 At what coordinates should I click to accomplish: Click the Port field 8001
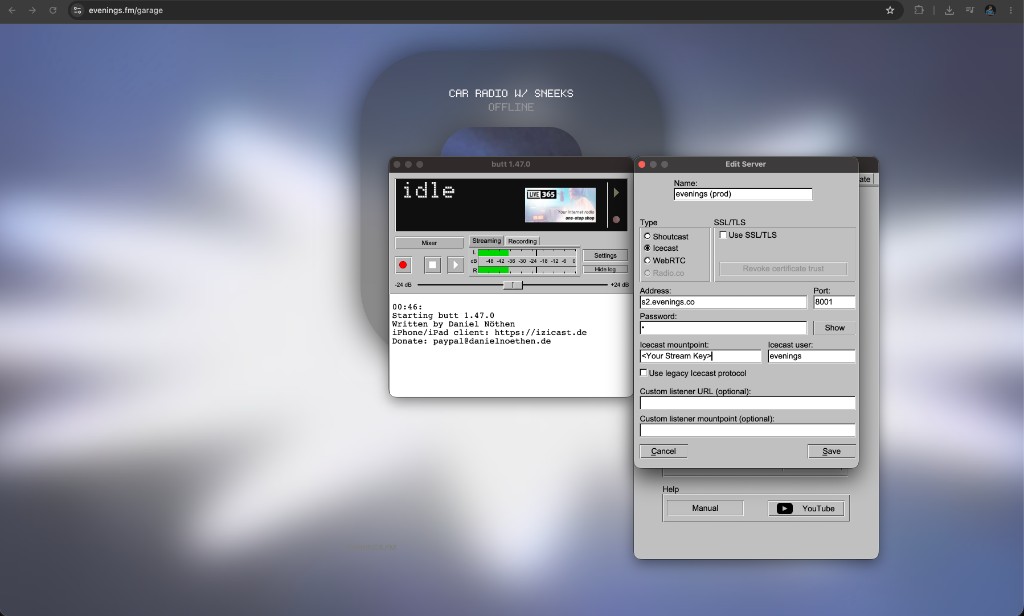click(834, 302)
